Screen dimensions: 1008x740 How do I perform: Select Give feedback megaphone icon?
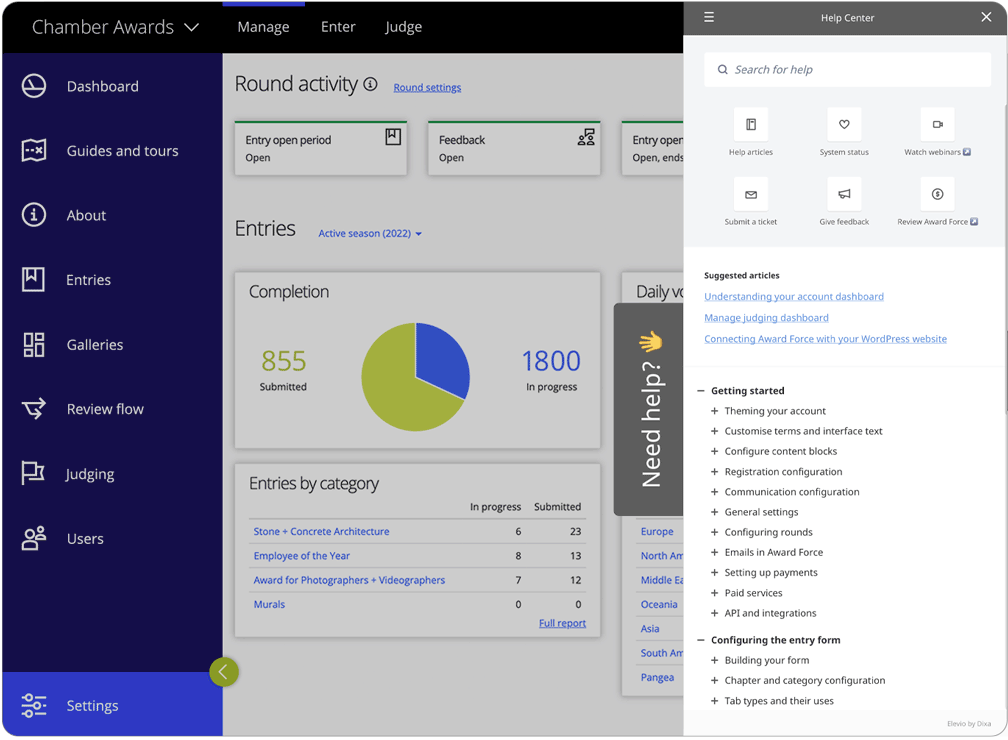coord(844,194)
